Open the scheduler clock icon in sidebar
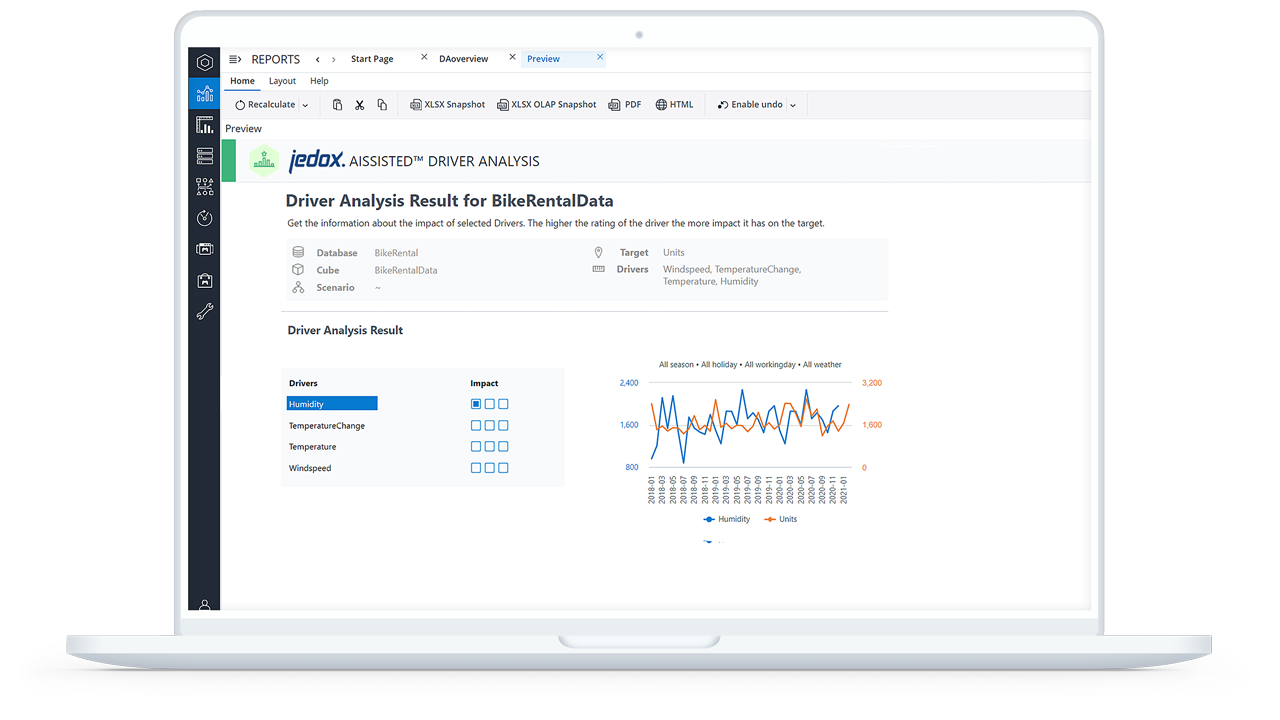The height and width of the screenshot is (720, 1280). click(x=205, y=218)
